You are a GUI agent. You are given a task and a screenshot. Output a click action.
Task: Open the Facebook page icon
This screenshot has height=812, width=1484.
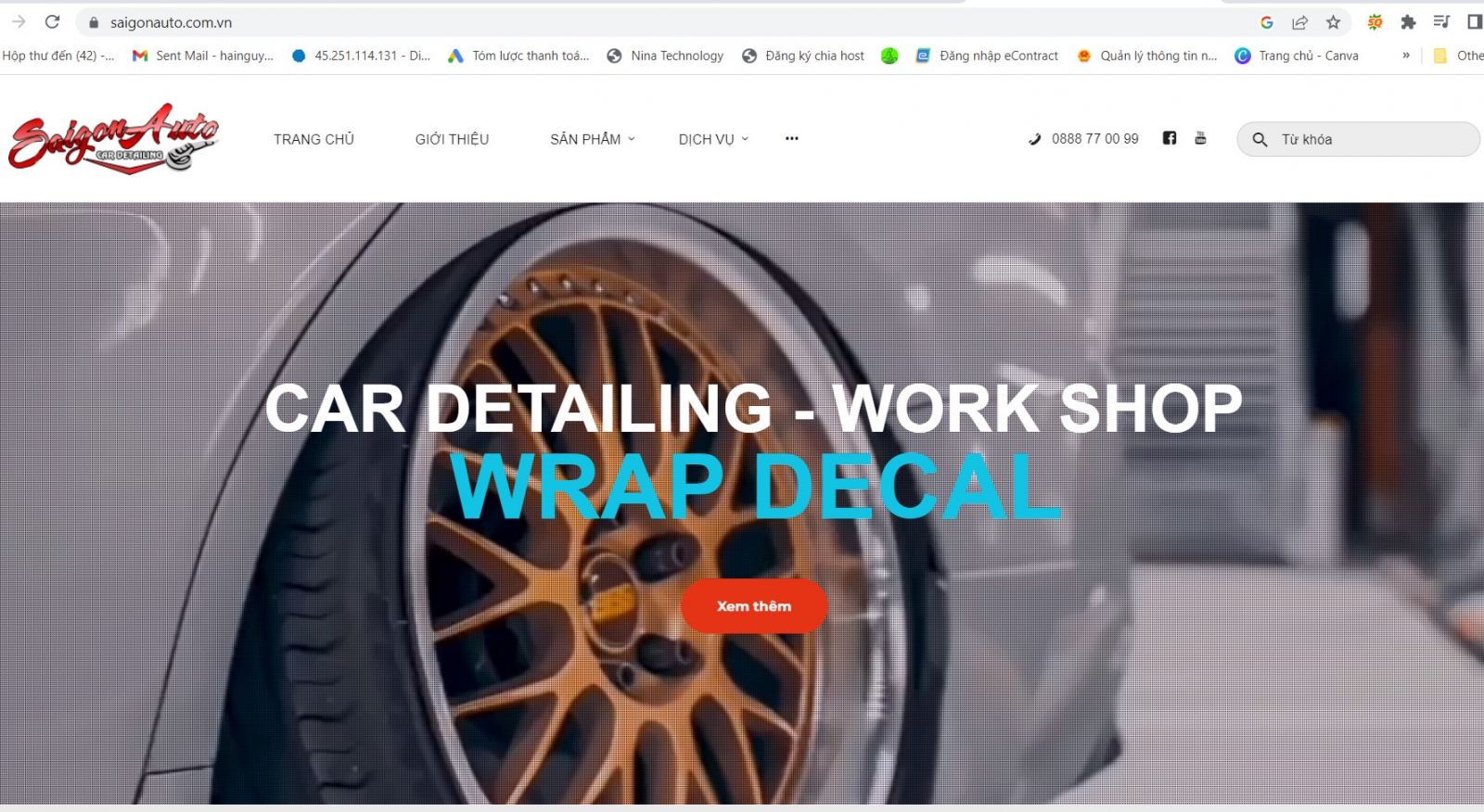click(x=1170, y=138)
